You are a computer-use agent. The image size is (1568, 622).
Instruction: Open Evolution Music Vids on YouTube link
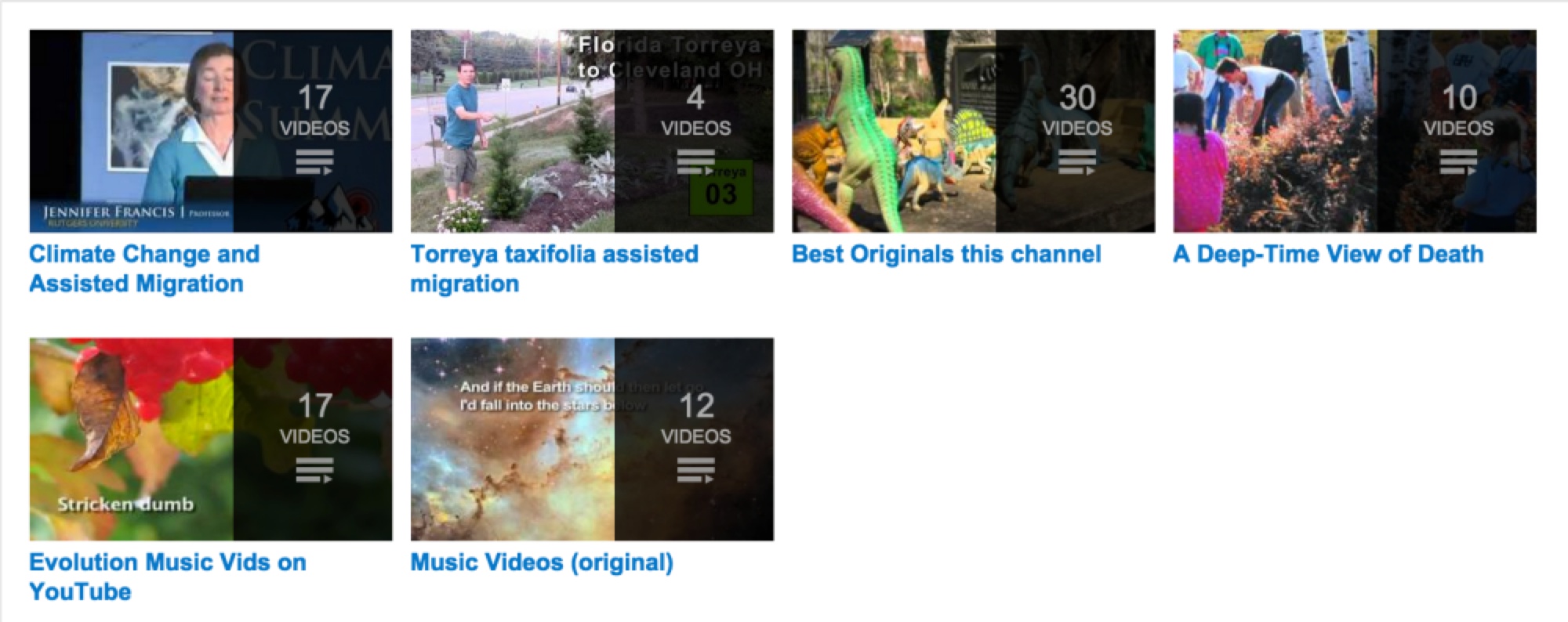click(x=168, y=577)
